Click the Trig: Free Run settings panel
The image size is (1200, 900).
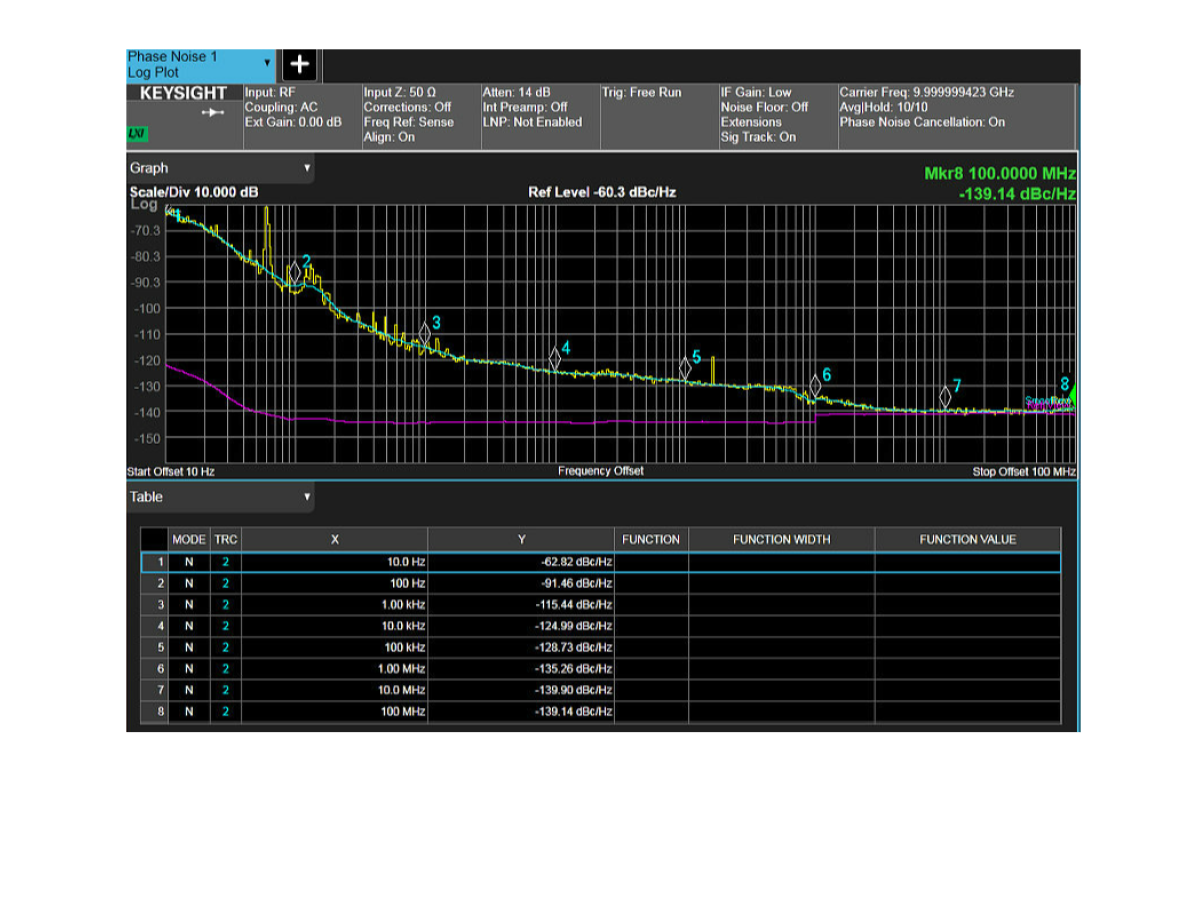click(x=658, y=115)
